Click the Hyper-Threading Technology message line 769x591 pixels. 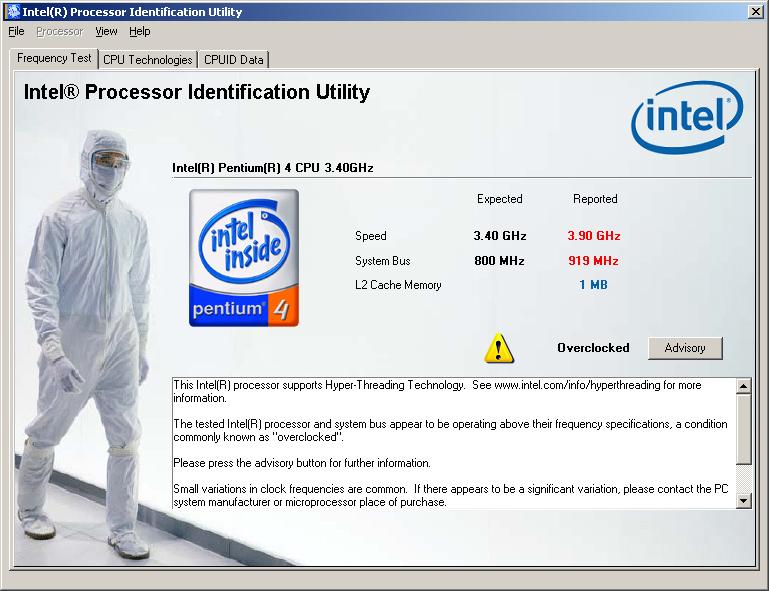tap(437, 391)
